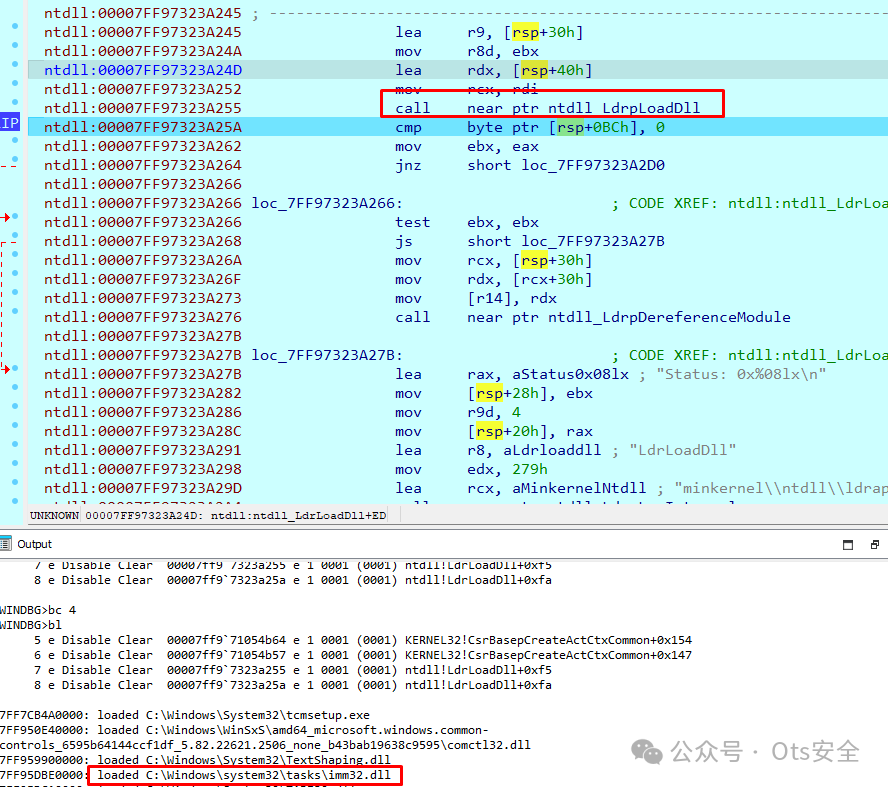The height and width of the screenshot is (787, 888).
Task: Select the breakpoint 7 LdrLoadDll+0xf5 row below 'WINDBG>bl'
Action: pos(292,670)
